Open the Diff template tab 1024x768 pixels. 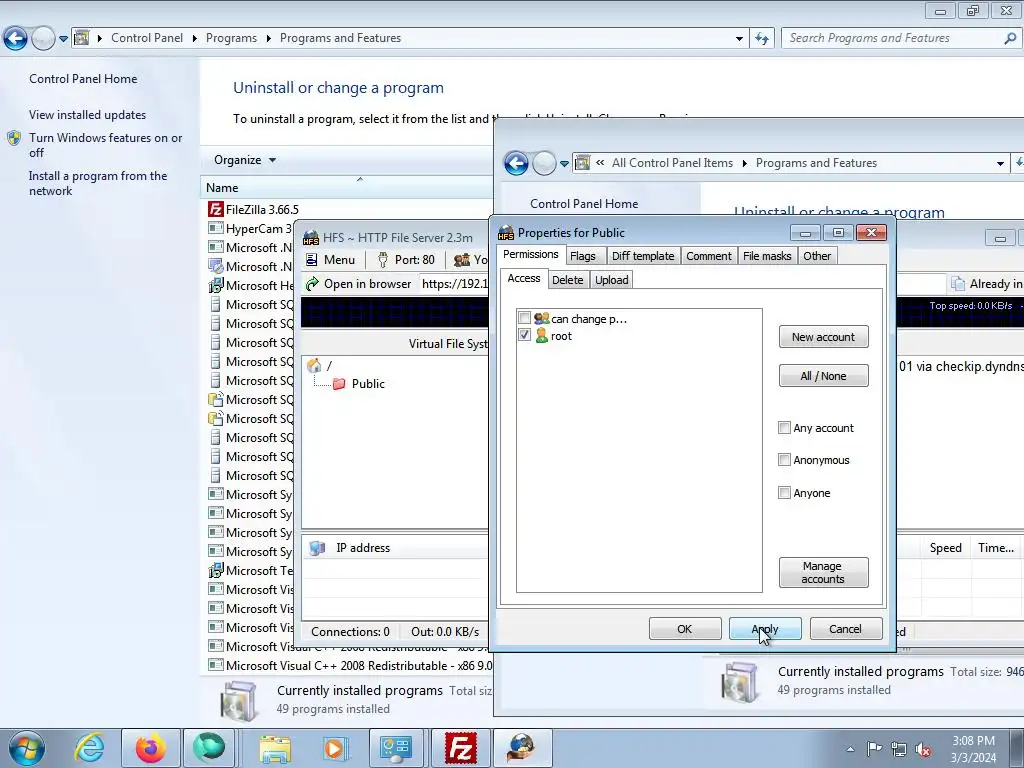[x=643, y=256]
